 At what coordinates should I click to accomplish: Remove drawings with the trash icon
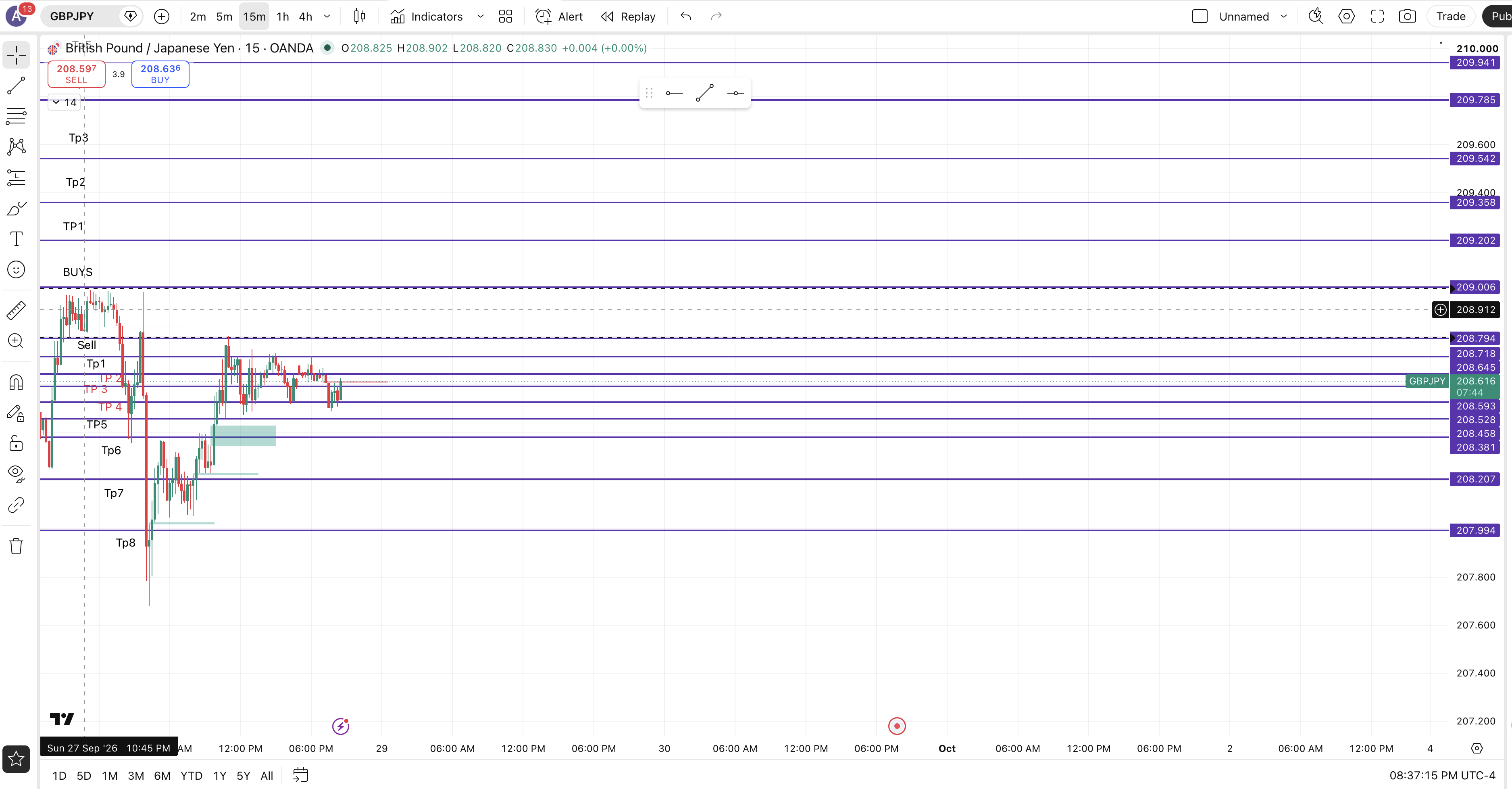pos(16,546)
